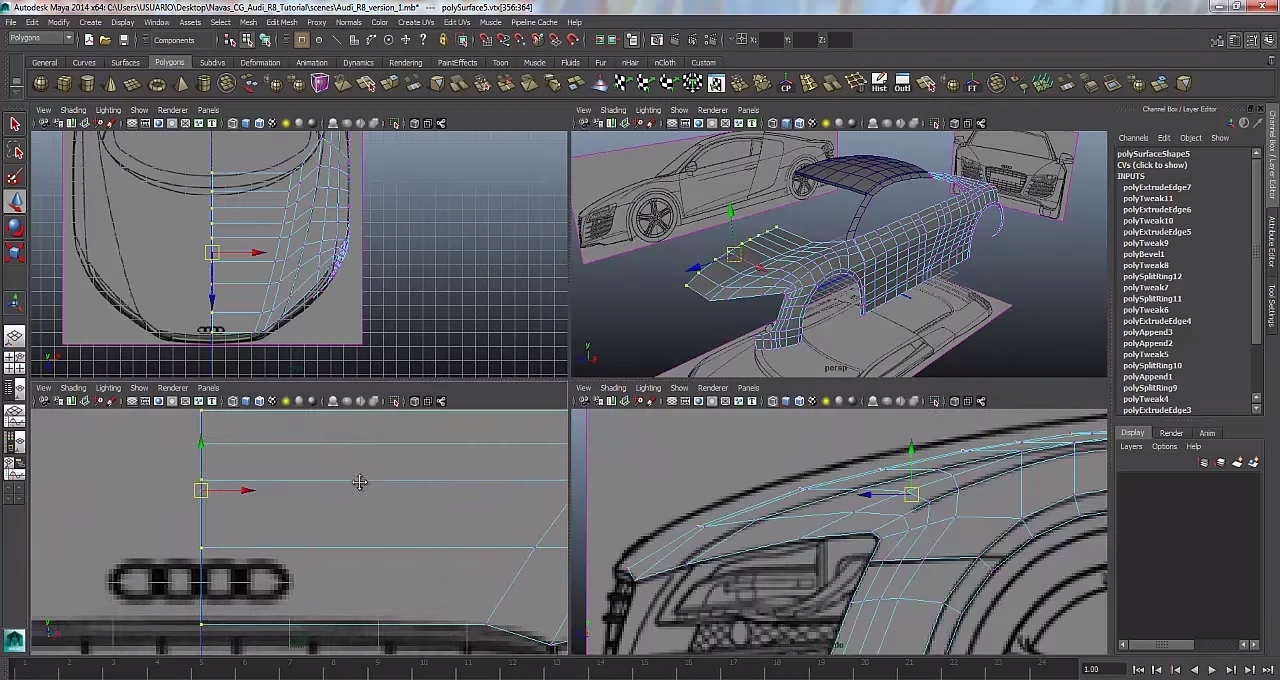Viewport: 1280px width, 680px height.
Task: Click the purple cube shelf icon
Action: (x=320, y=84)
